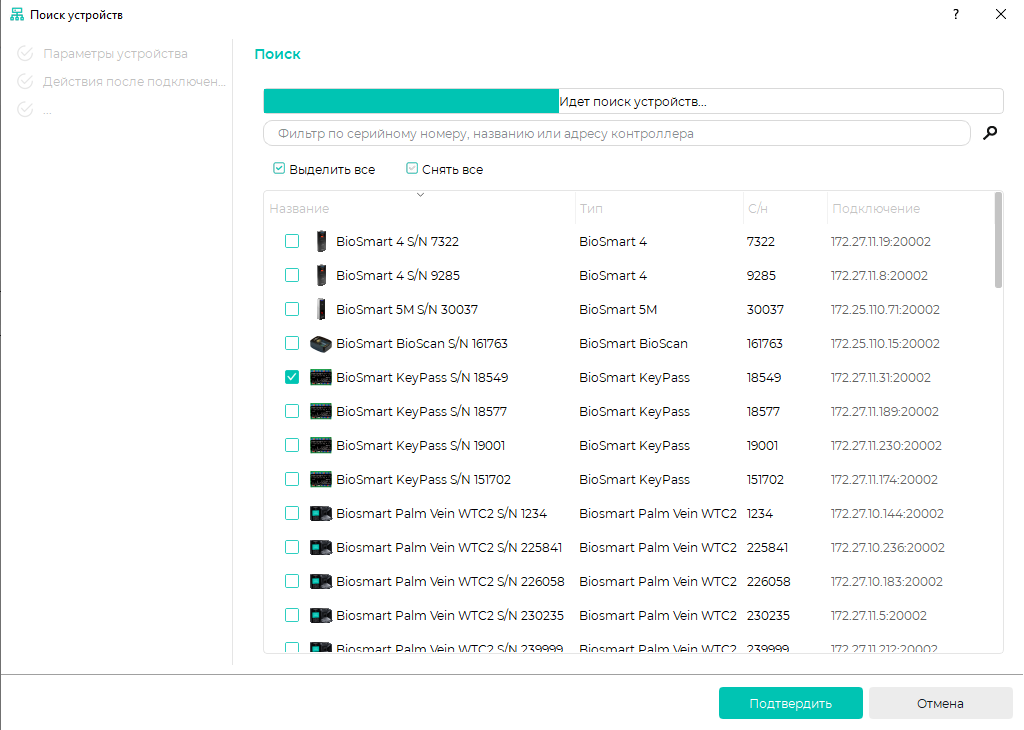Click the device search progress bar
This screenshot has width=1024, height=730.
click(633, 101)
